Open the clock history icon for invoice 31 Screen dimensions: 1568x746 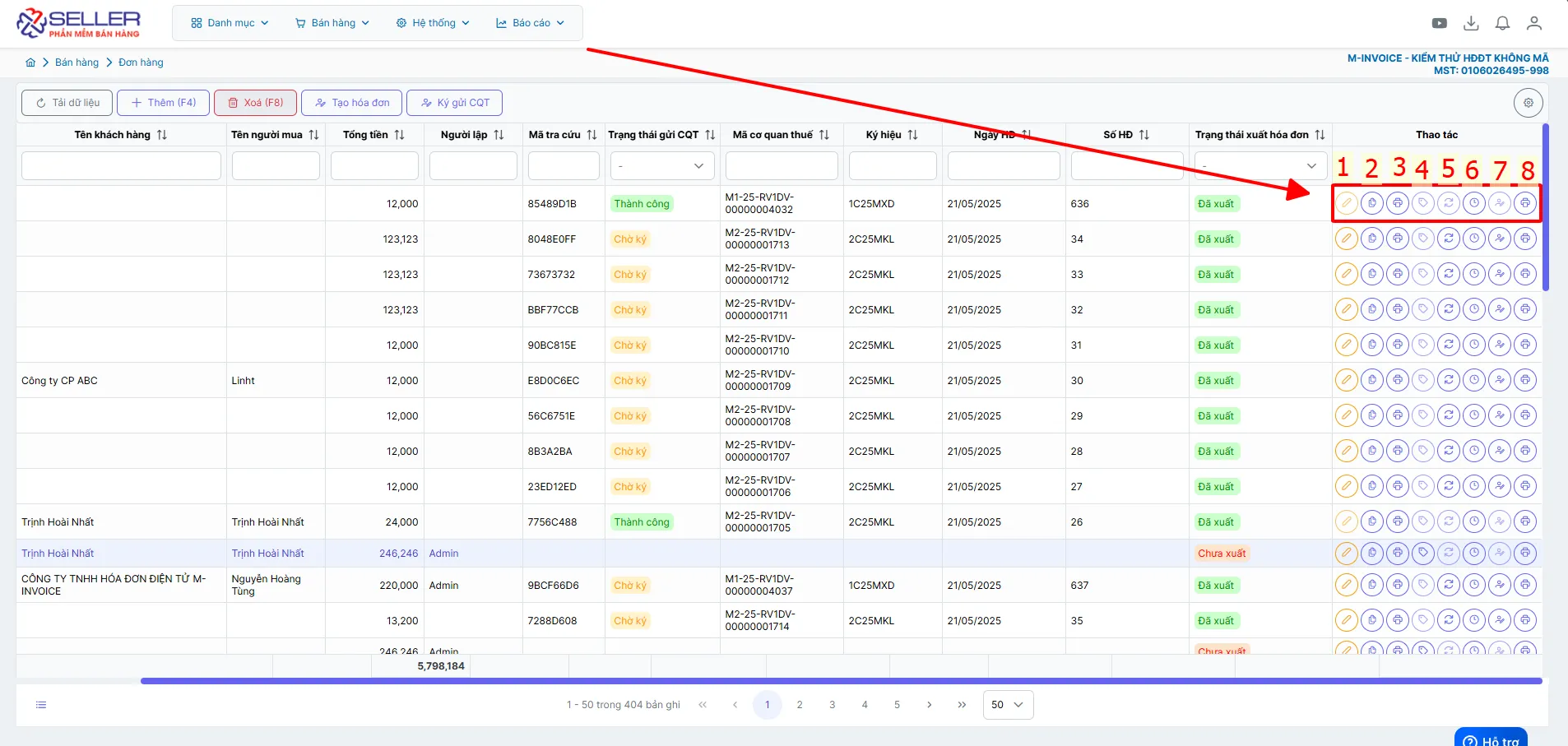coord(1473,345)
